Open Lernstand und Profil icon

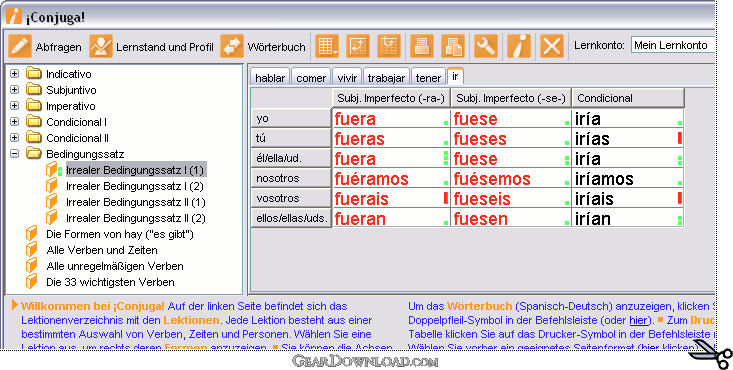[101, 46]
